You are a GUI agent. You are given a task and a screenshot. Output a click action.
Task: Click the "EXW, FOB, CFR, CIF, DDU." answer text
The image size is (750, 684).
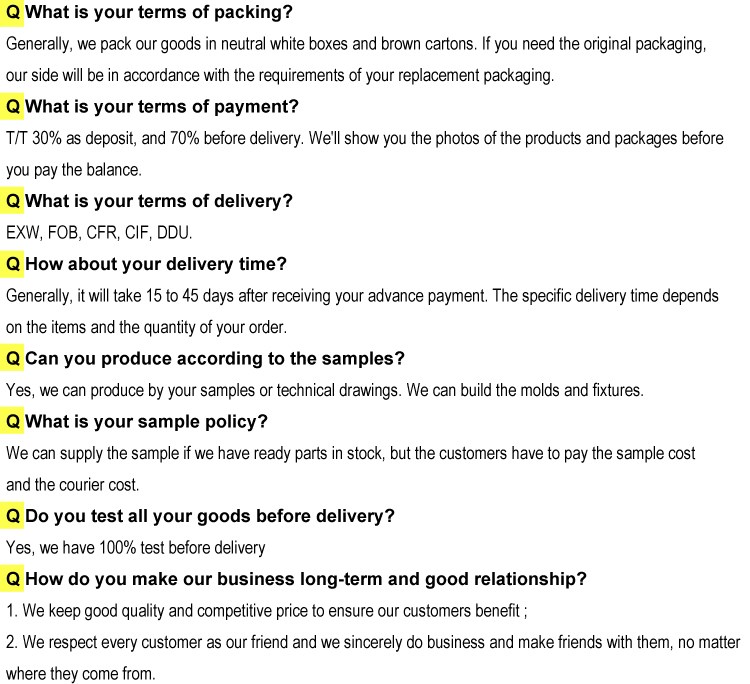99,232
